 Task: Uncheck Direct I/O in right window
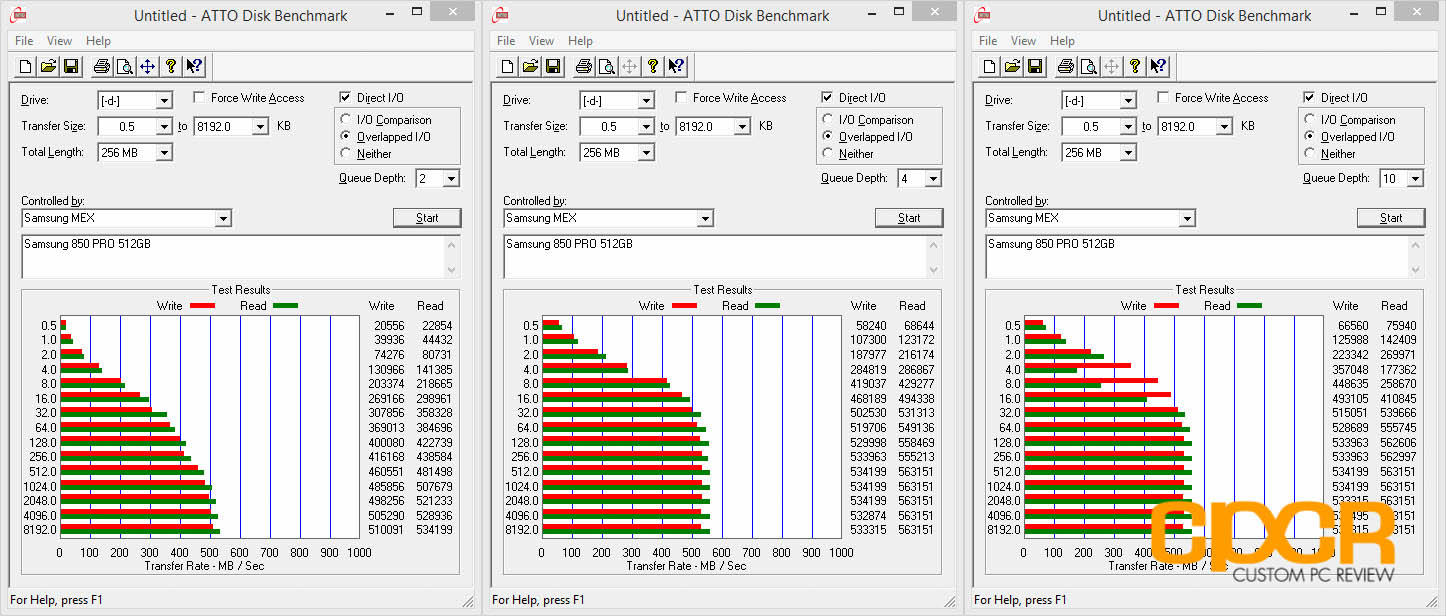1309,98
